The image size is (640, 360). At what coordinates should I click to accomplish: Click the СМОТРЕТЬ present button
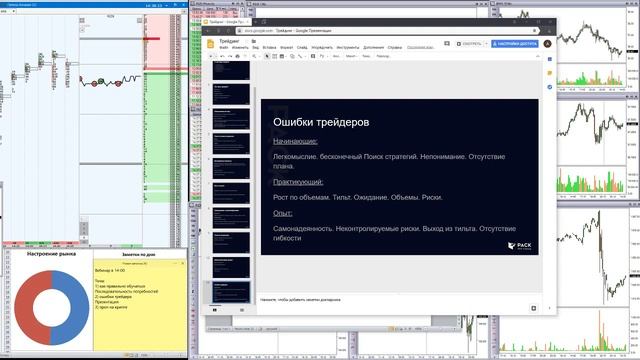[x=469, y=44]
